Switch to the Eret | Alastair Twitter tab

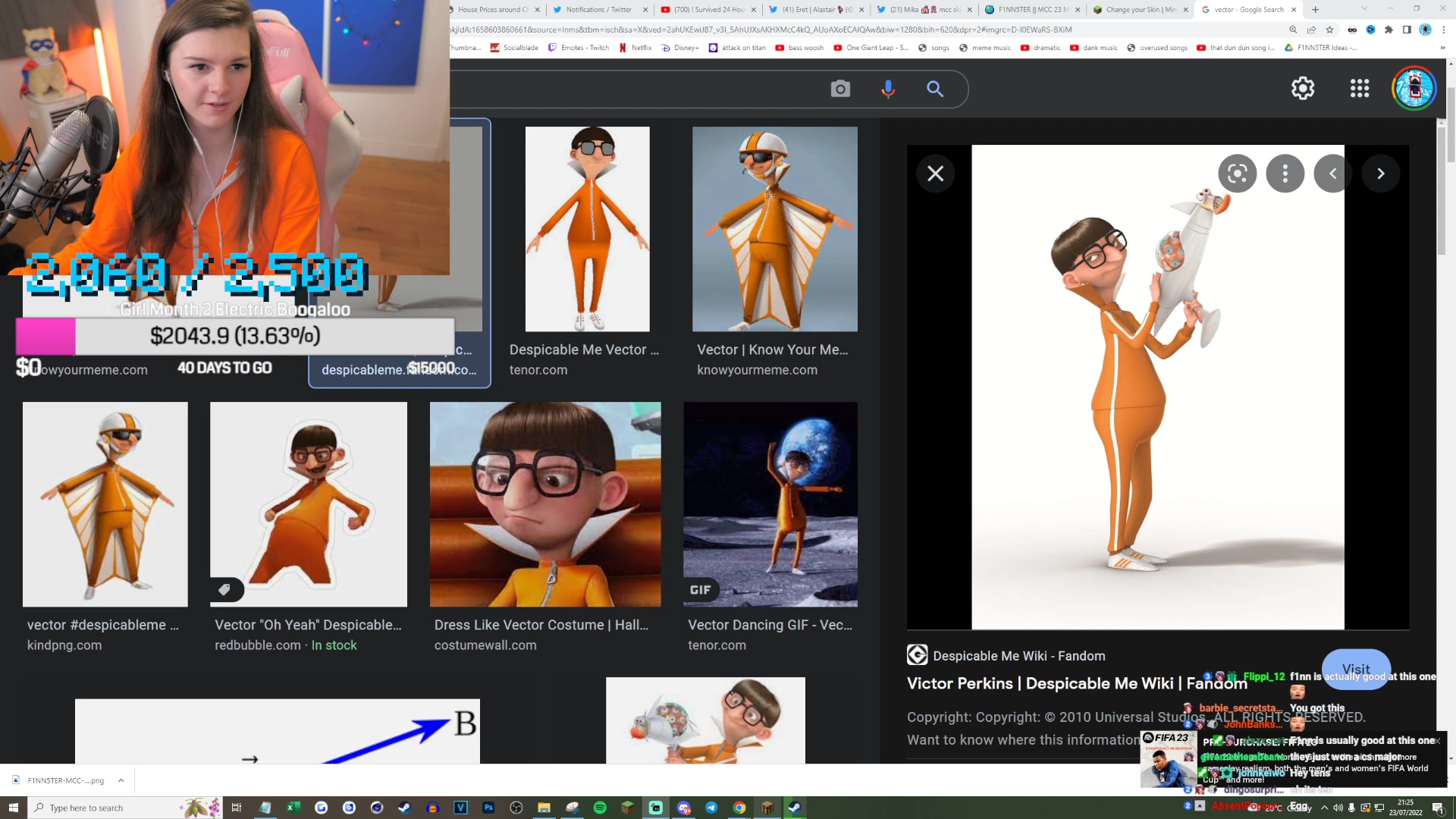click(815, 10)
